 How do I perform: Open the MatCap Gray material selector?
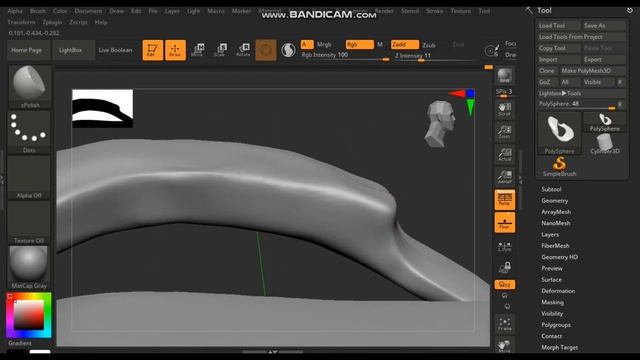29,267
